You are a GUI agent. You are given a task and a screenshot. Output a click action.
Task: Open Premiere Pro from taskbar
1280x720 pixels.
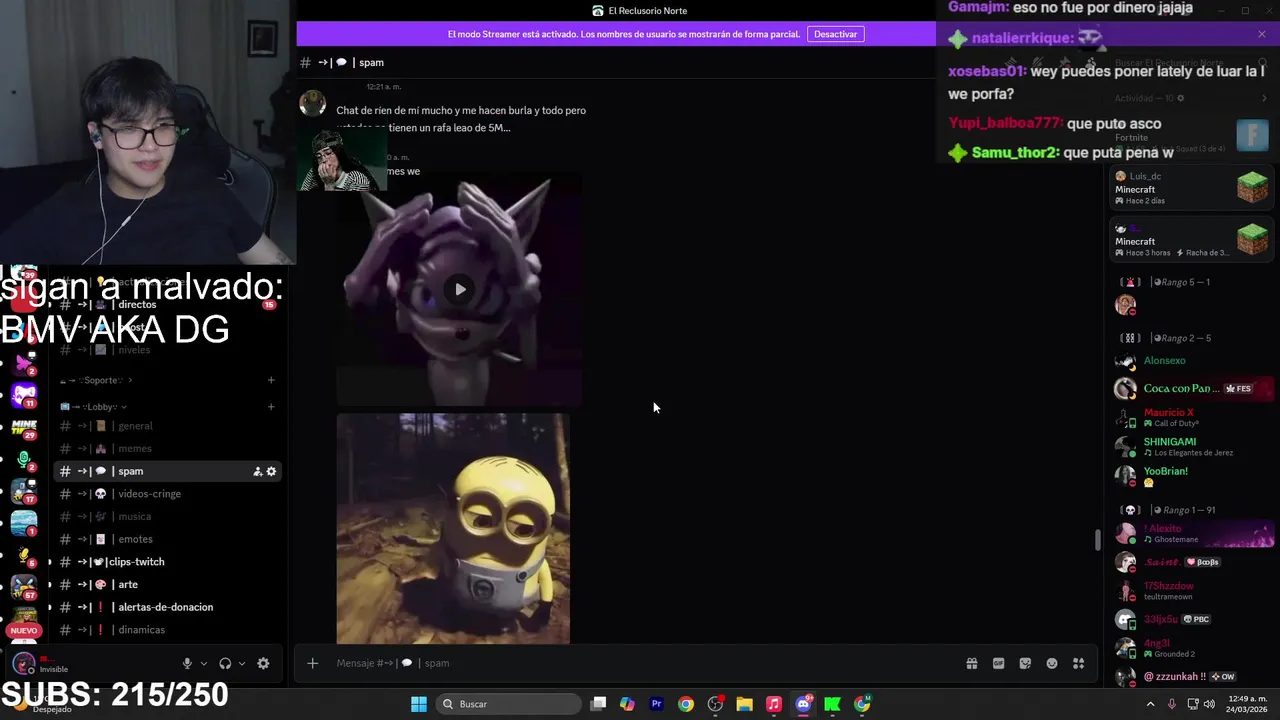[x=656, y=704]
